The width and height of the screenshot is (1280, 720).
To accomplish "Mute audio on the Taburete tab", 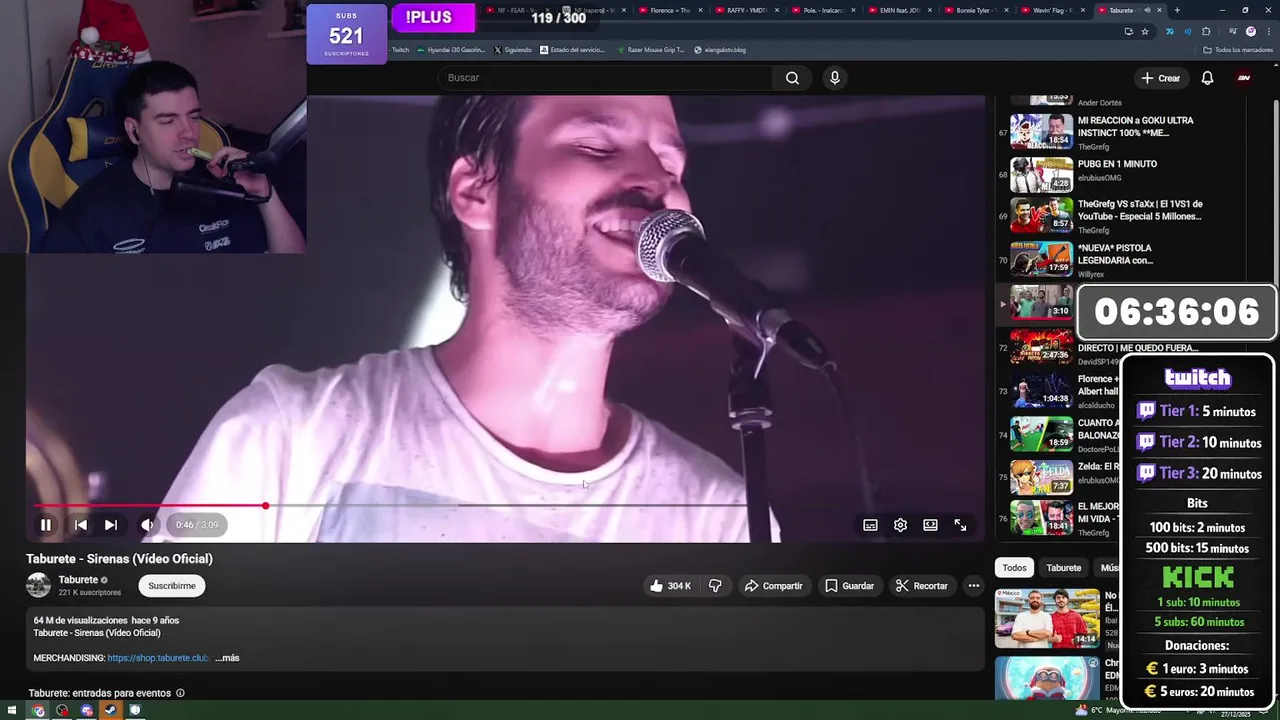I will click(1147, 10).
